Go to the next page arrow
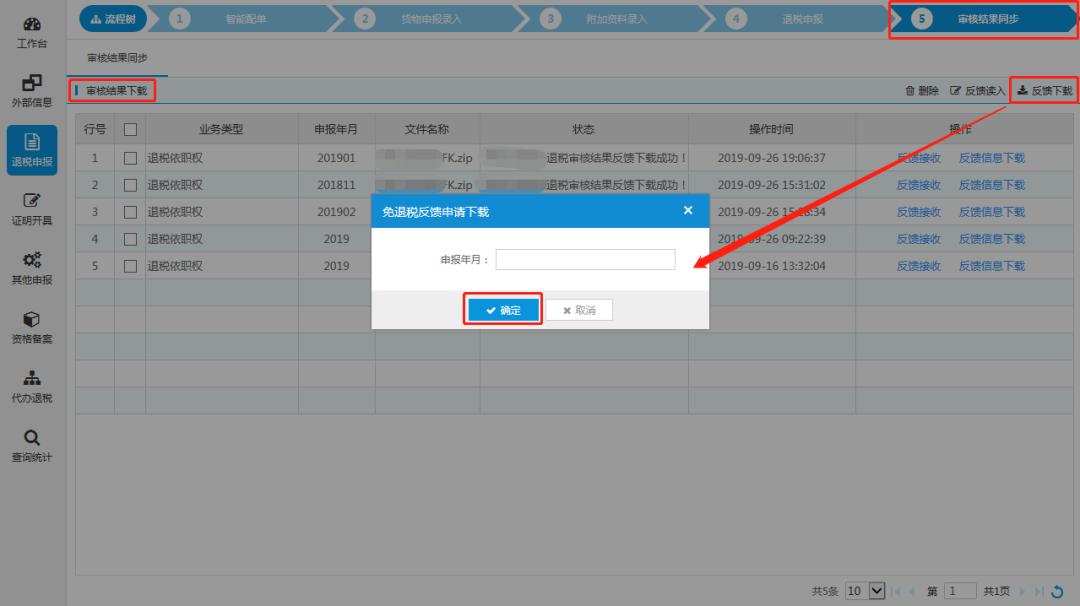 pyautogui.click(x=1022, y=591)
